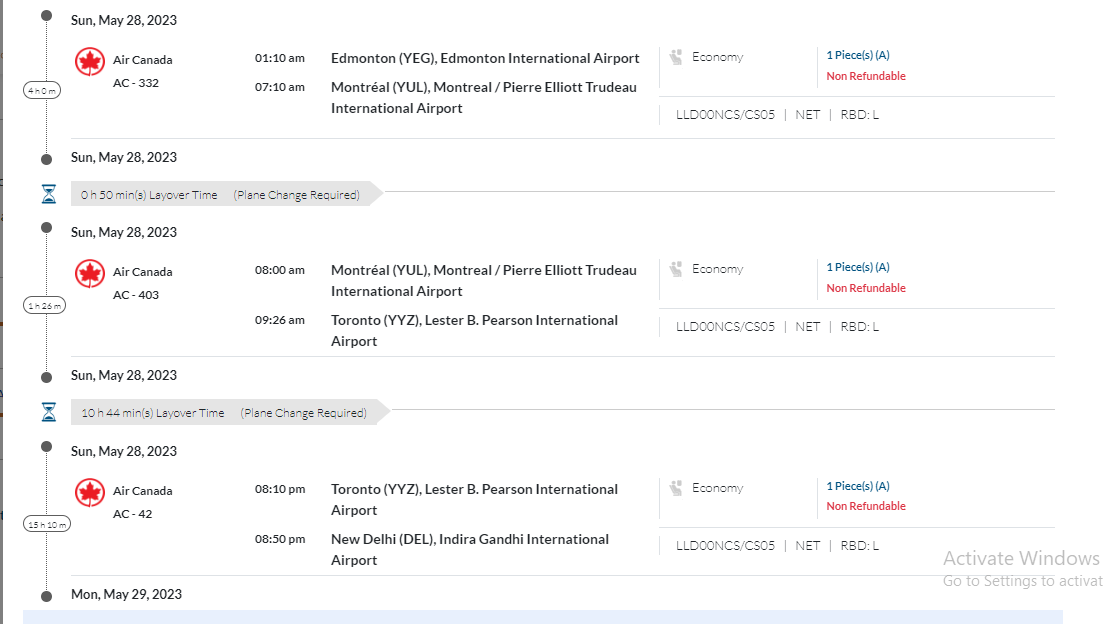
Task: Click hourglass icon beside 10 h 44 min layover
Action: [x=48, y=412]
